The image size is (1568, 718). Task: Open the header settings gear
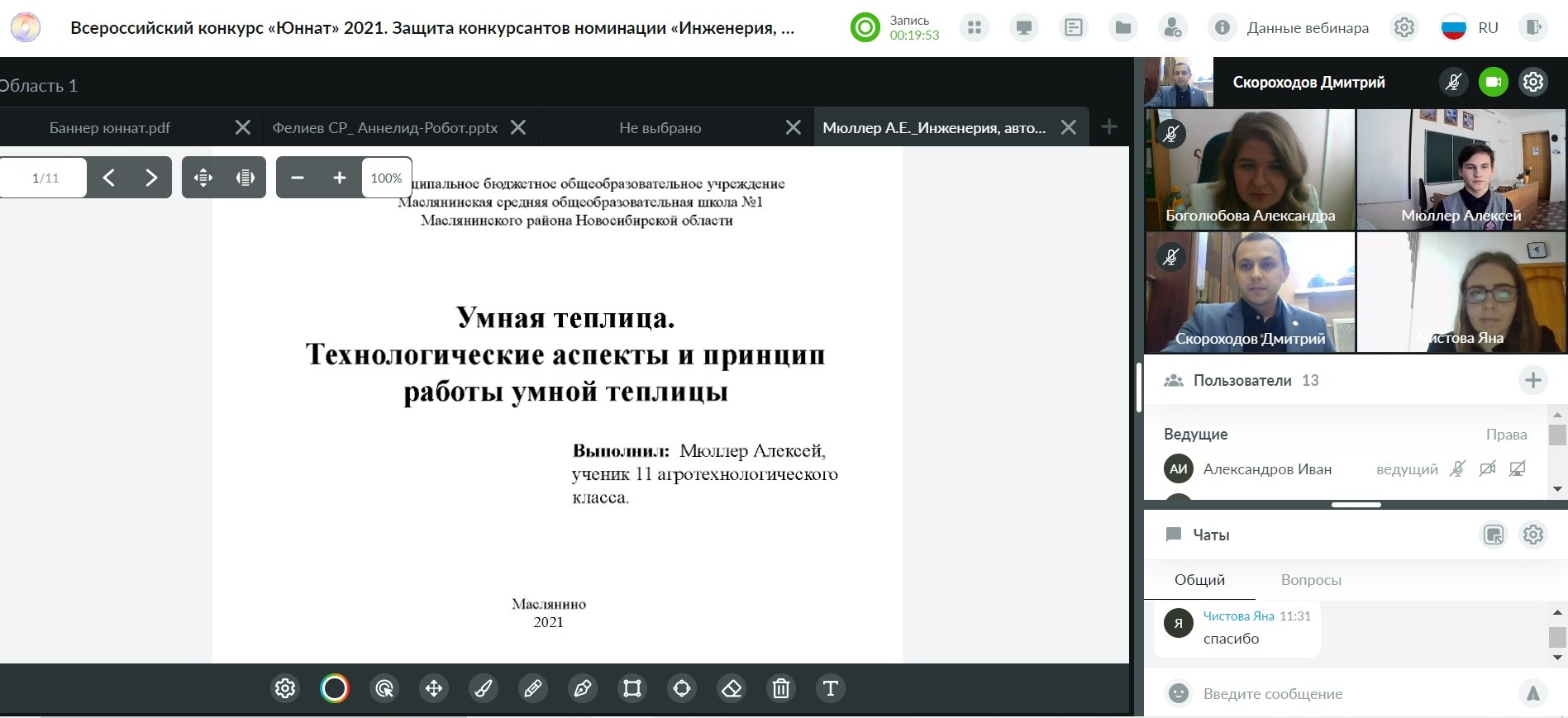pos(1404,28)
